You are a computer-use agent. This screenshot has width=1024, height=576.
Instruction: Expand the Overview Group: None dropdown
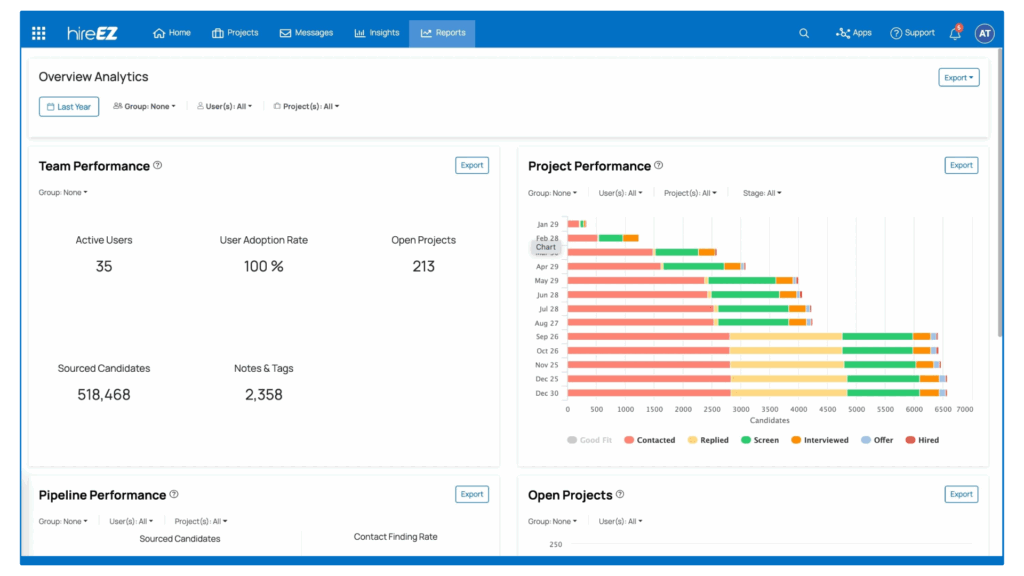tap(145, 106)
